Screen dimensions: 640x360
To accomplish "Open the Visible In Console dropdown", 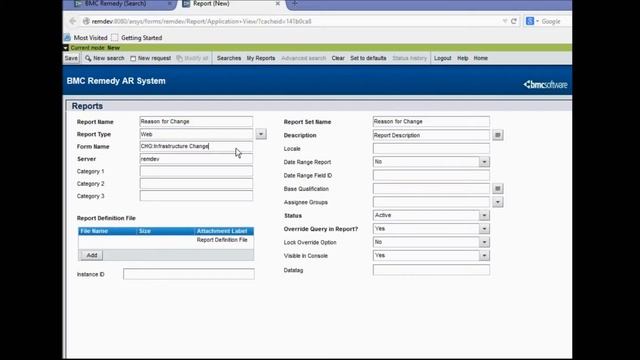I will click(484, 256).
